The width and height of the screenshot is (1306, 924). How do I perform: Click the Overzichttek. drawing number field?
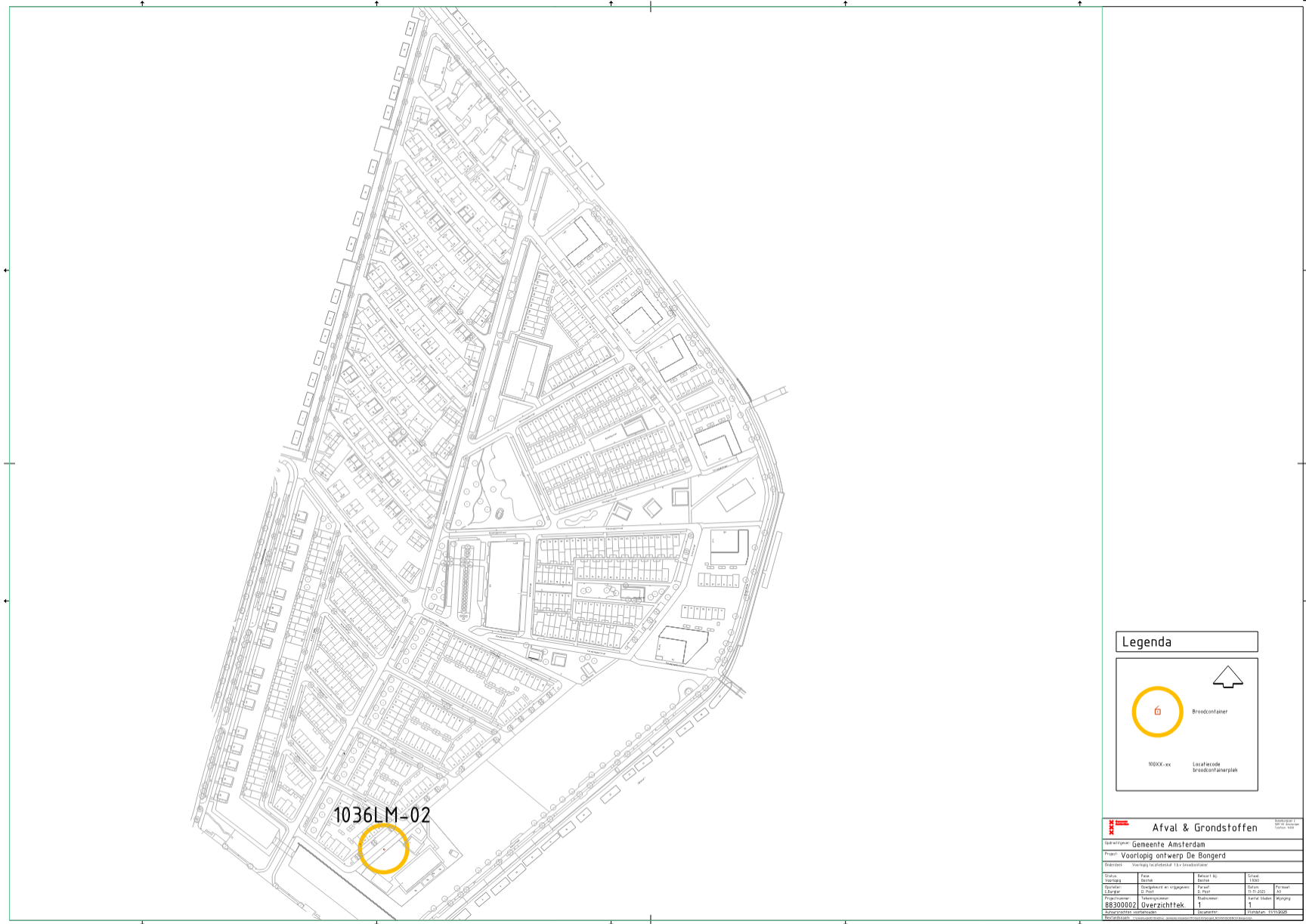pyautogui.click(x=1163, y=904)
